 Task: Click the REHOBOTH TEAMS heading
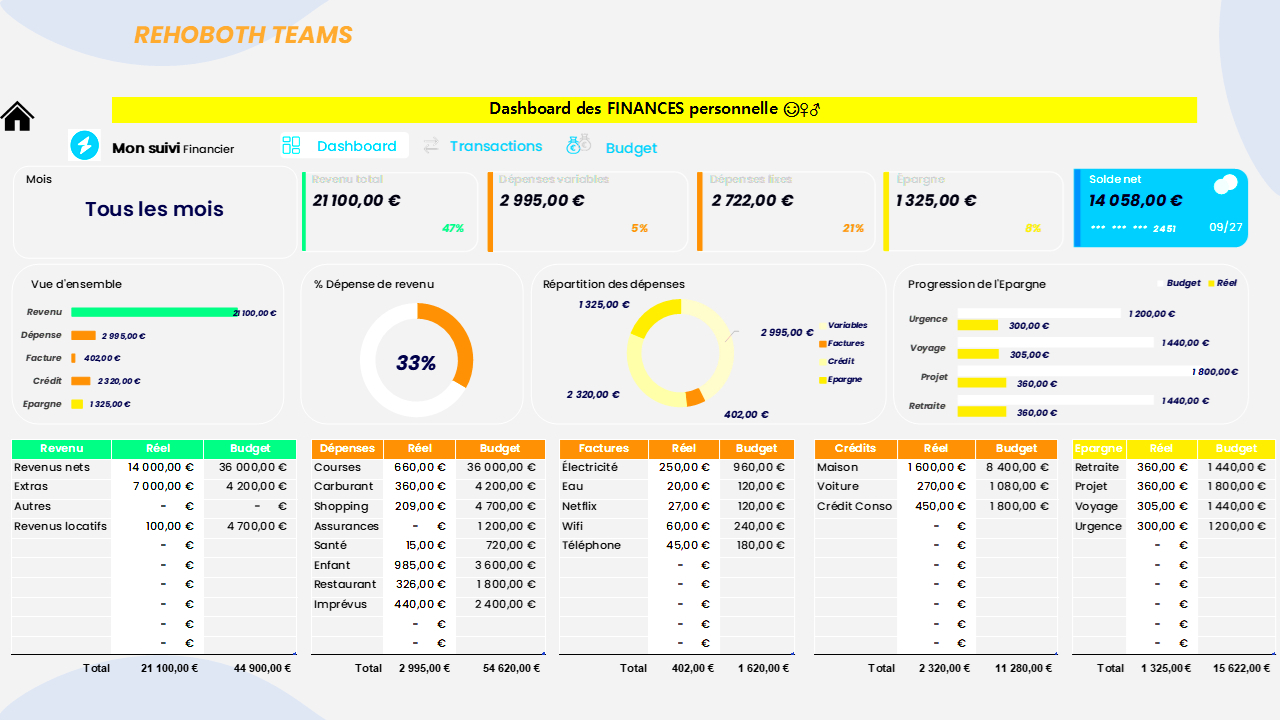pos(243,35)
